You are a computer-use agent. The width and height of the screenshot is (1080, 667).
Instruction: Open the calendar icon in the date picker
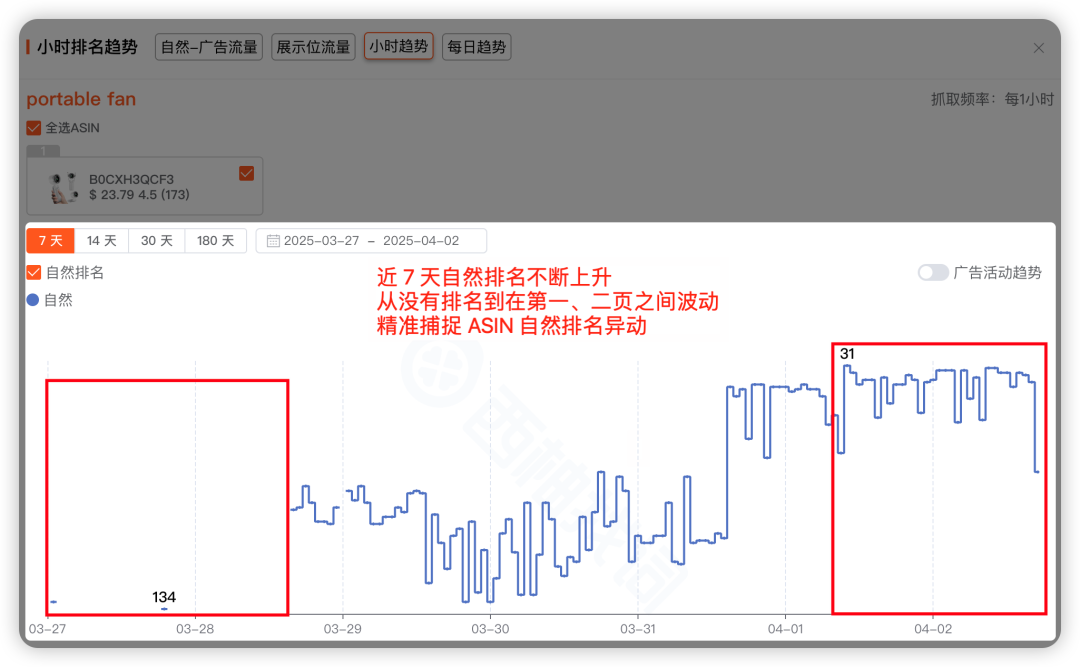point(273,240)
